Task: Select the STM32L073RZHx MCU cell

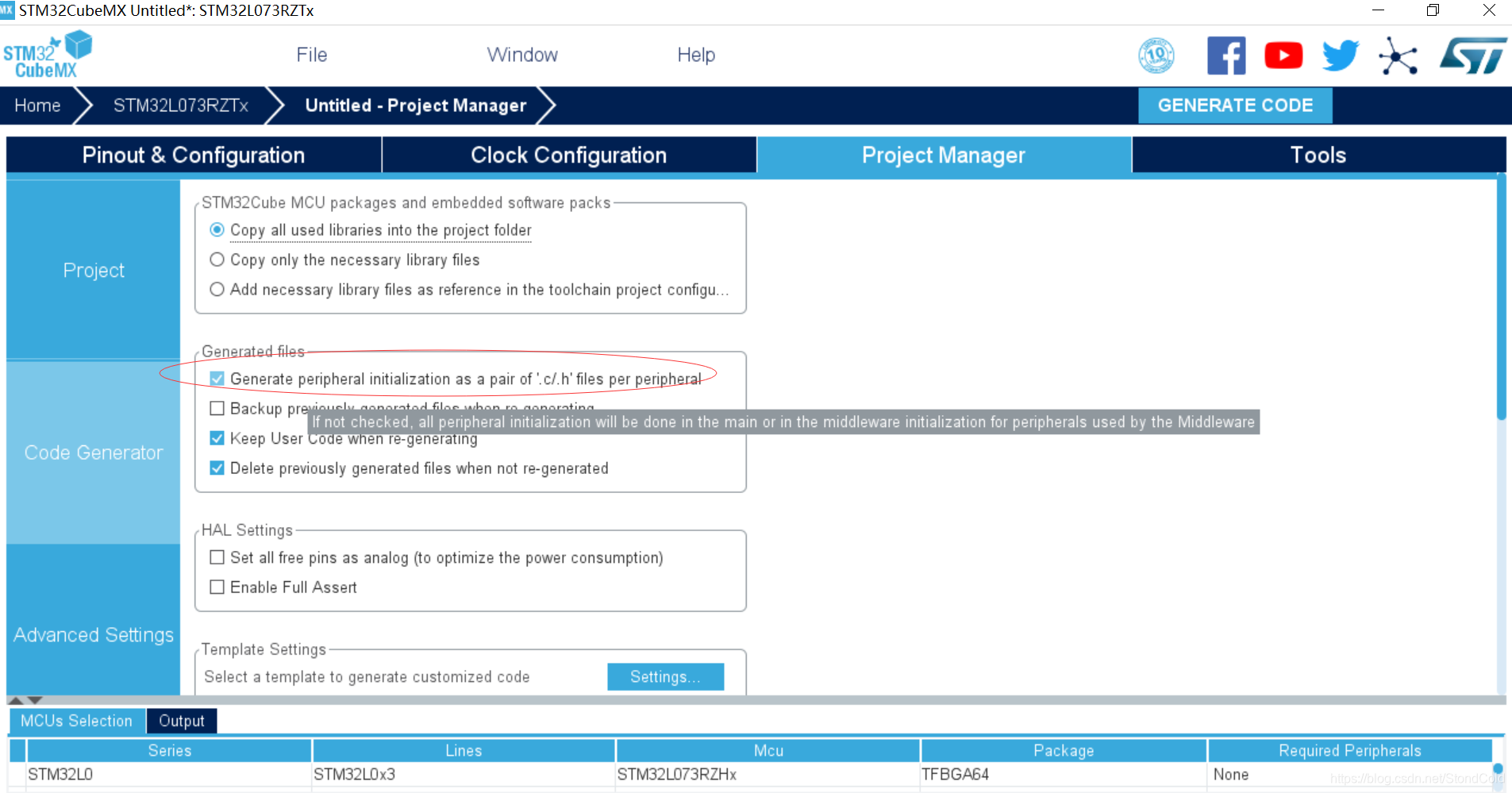Action: 768,775
